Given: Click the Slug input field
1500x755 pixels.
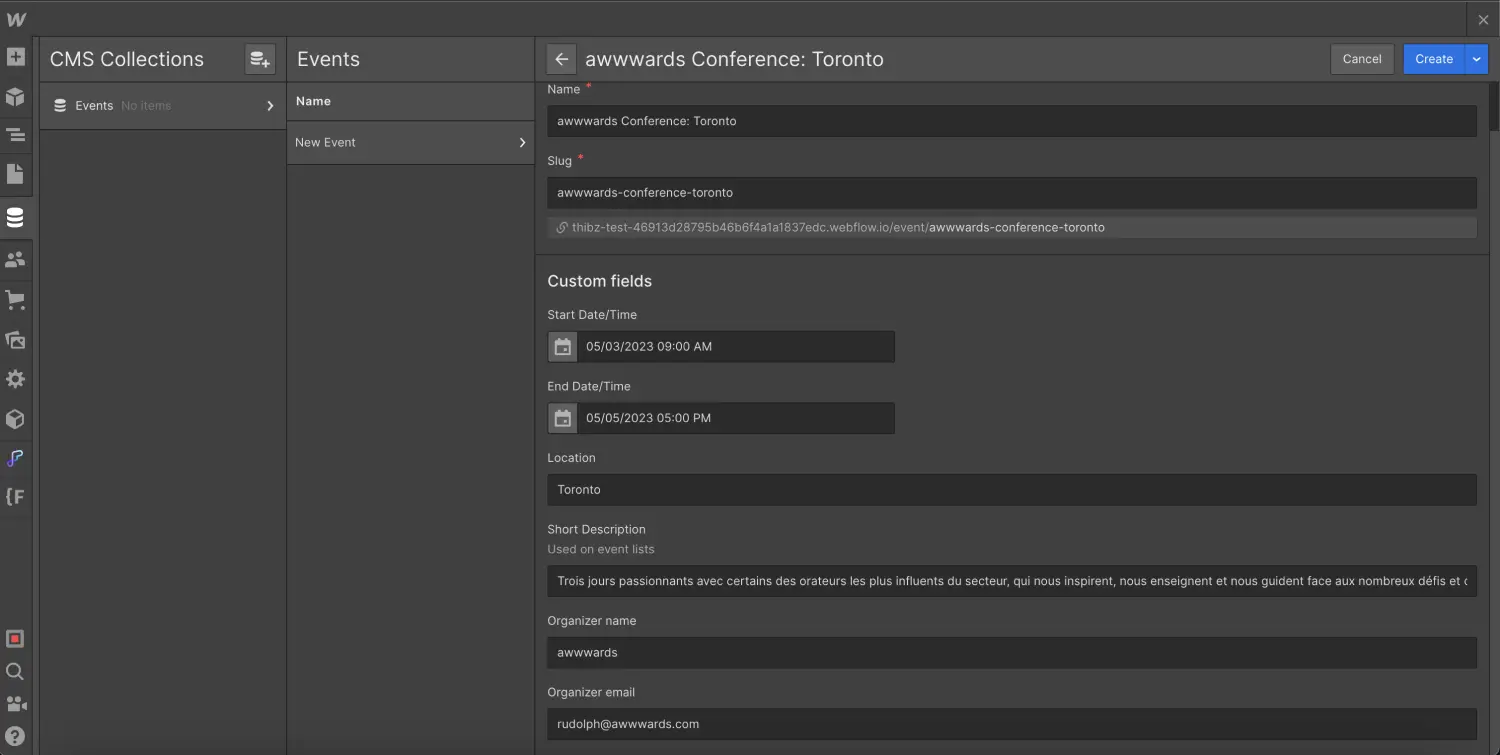Looking at the screenshot, I should tap(1012, 192).
